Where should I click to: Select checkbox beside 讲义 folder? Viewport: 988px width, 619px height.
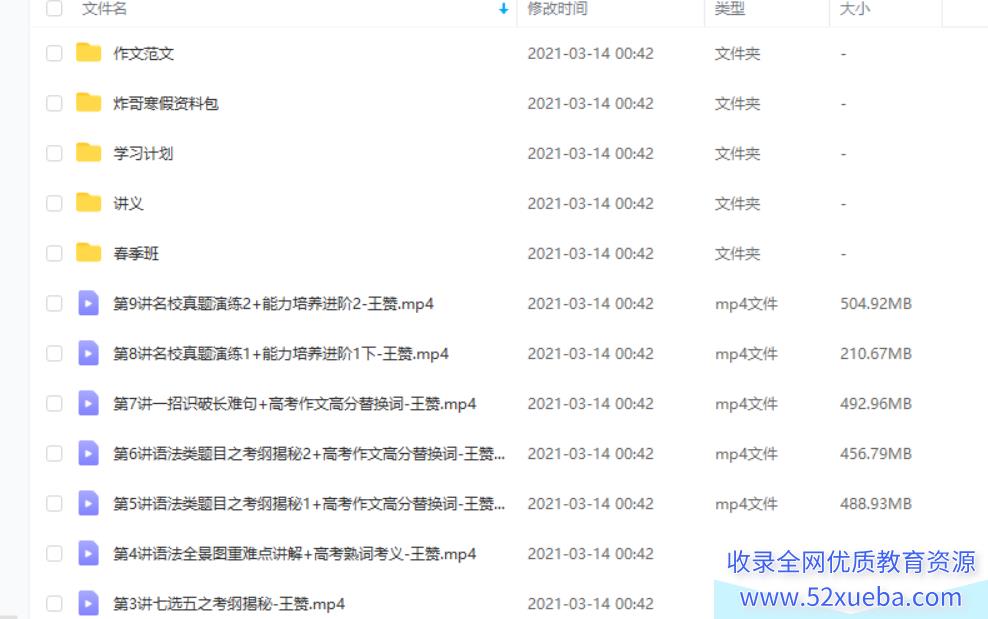(54, 203)
